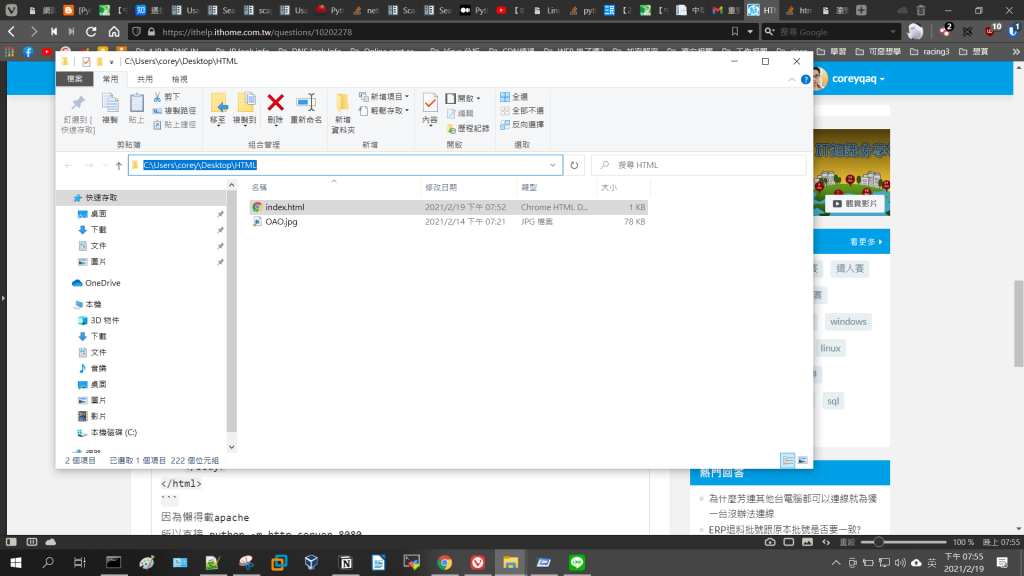This screenshot has width=1024, height=576.
Task: Expand the address bar history dropdown
Action: [x=552, y=165]
